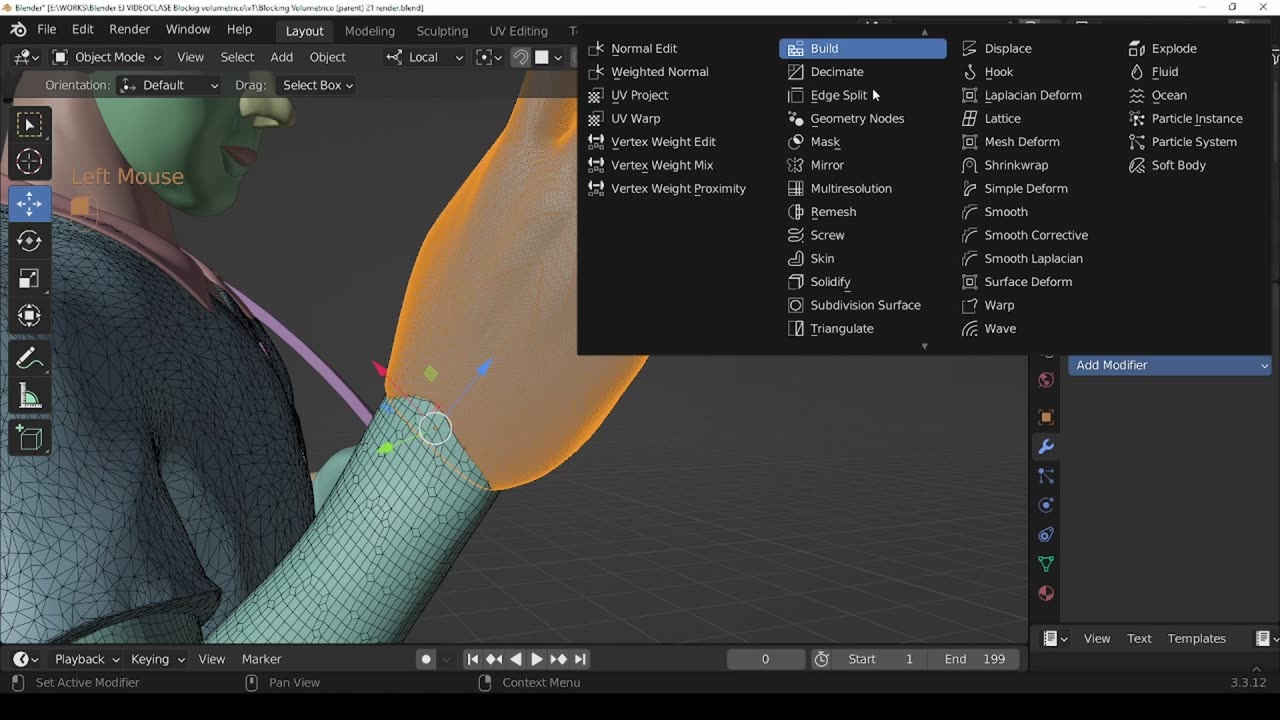Open the auto keyframing options dropdown arrow
Image resolution: width=1280 pixels, height=720 pixels.
pos(447,659)
